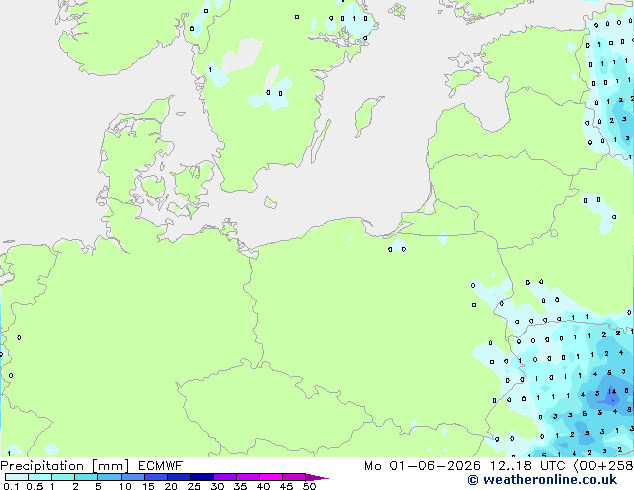
Task: Pick the 1–2 mm legend color swatch
Action: click(63, 477)
